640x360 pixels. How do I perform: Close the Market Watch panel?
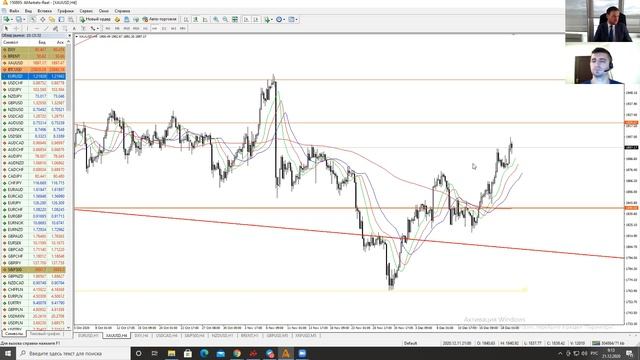pos(69,36)
